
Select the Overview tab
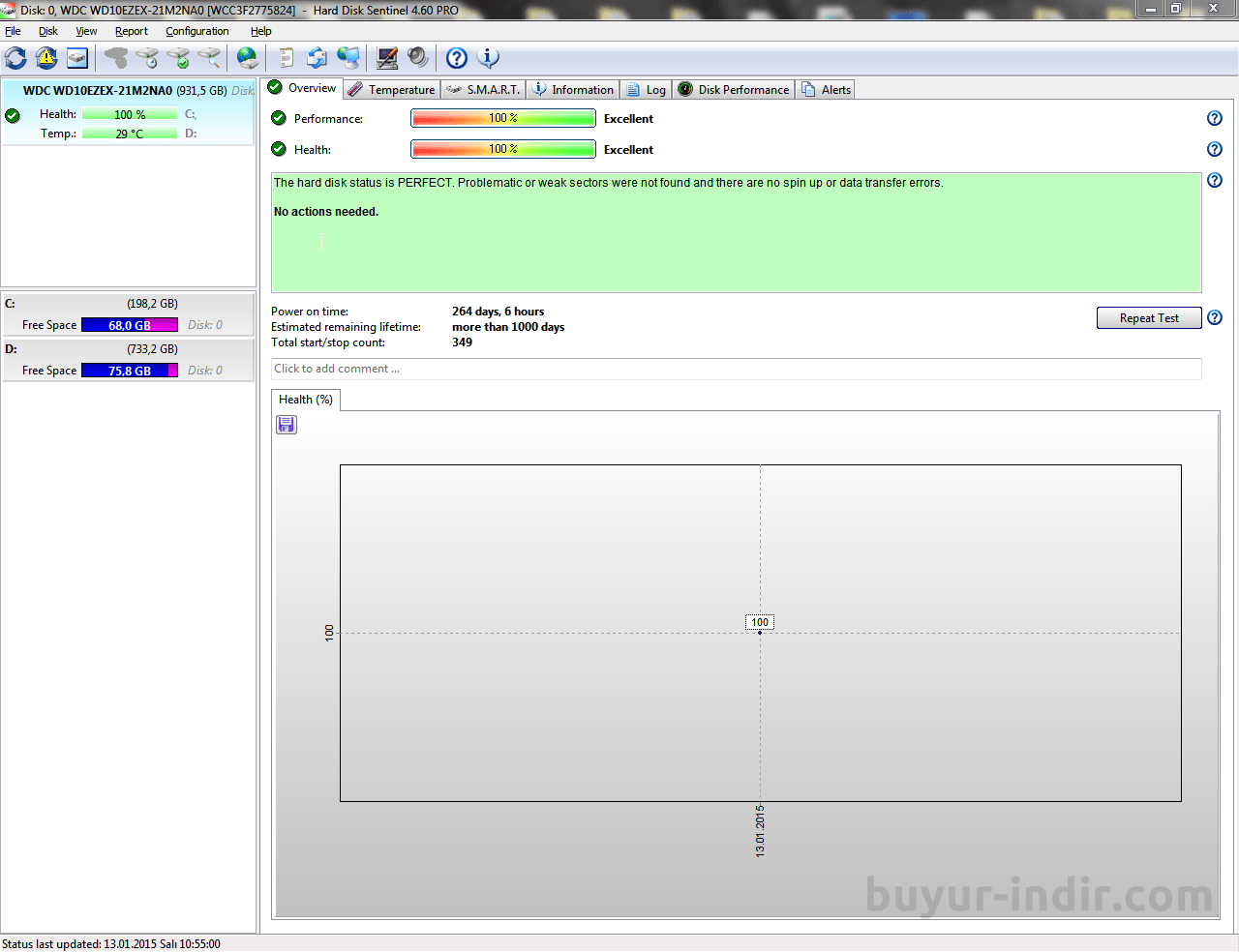(302, 88)
